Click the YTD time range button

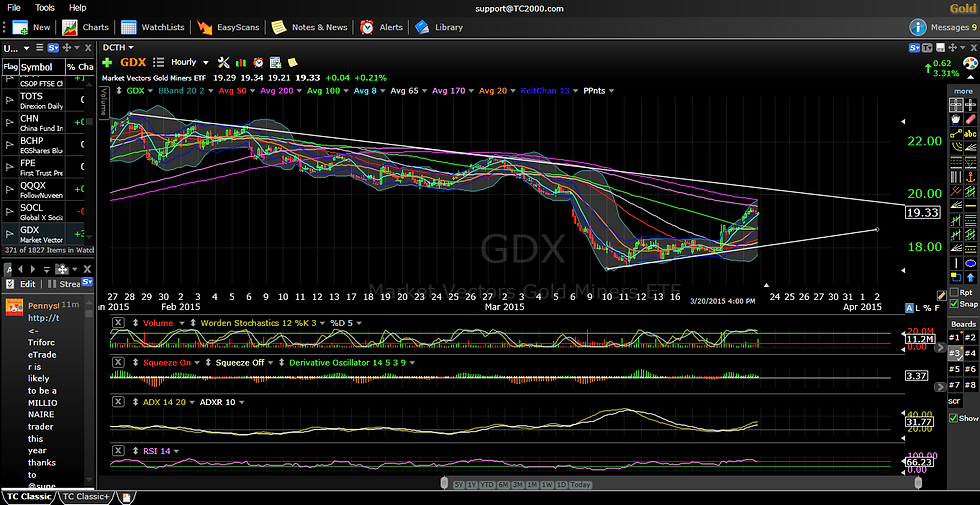(x=487, y=484)
